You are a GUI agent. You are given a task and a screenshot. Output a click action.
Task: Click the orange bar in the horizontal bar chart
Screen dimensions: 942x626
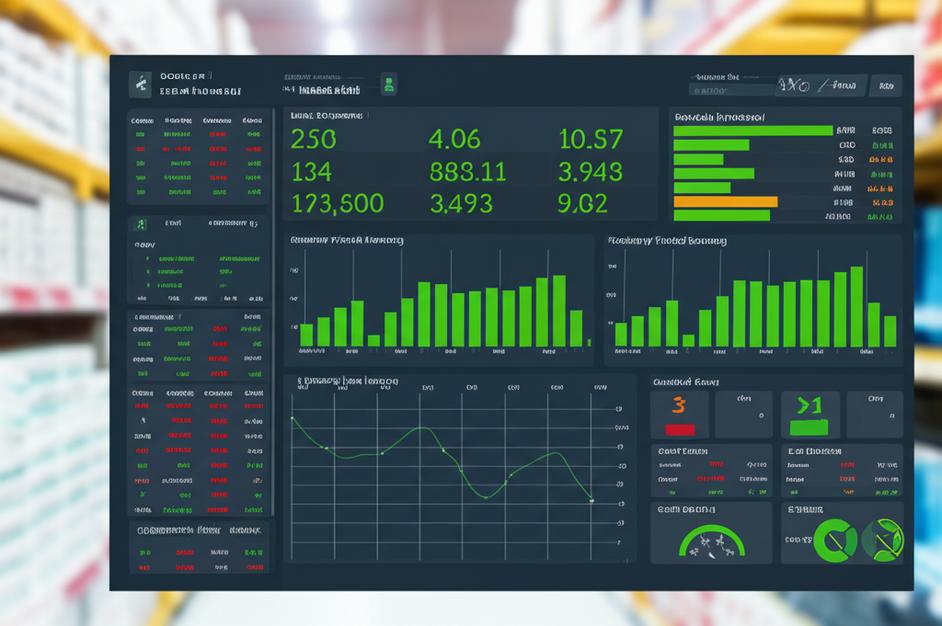pyautogui.click(x=725, y=202)
